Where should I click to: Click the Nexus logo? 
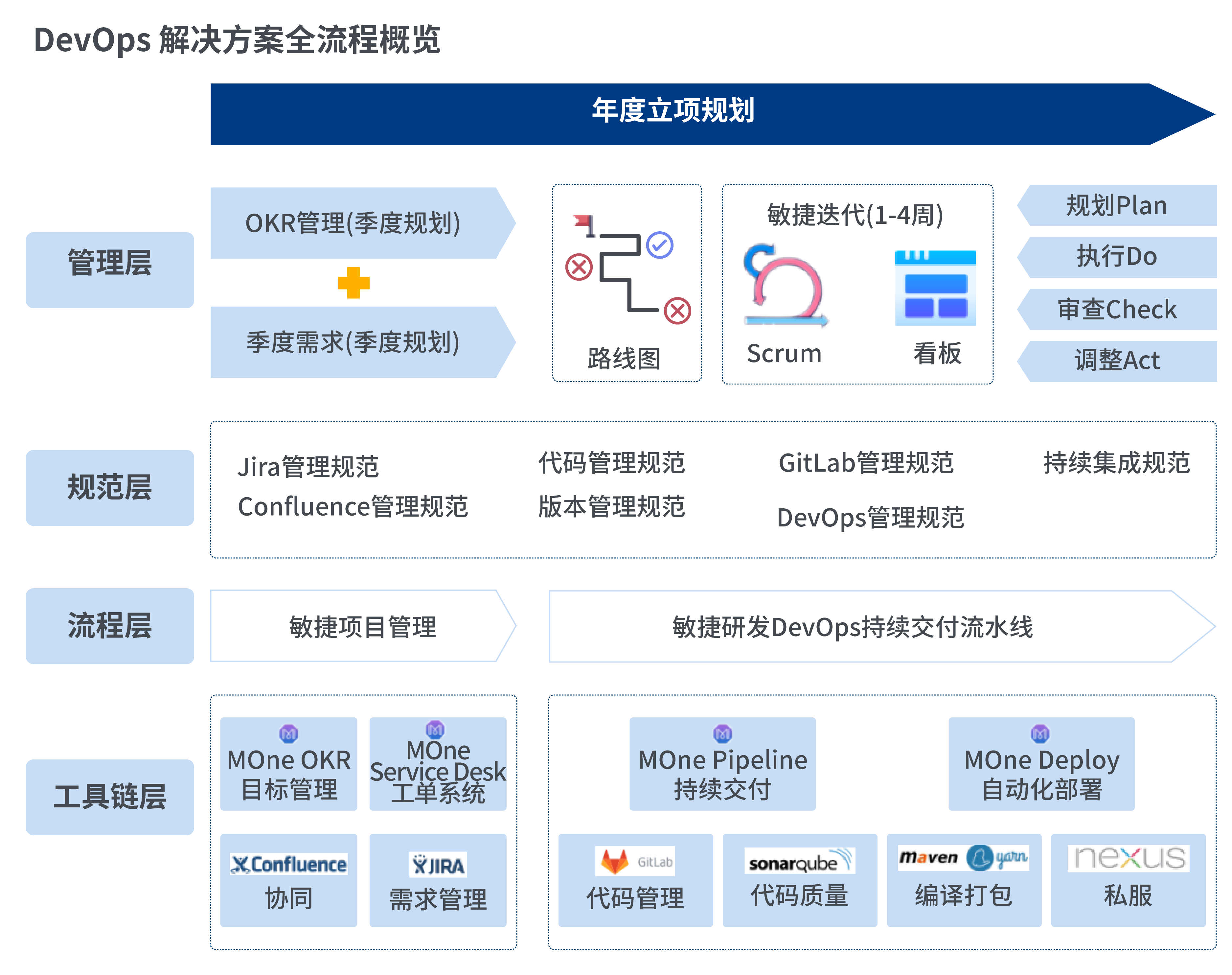click(1128, 858)
